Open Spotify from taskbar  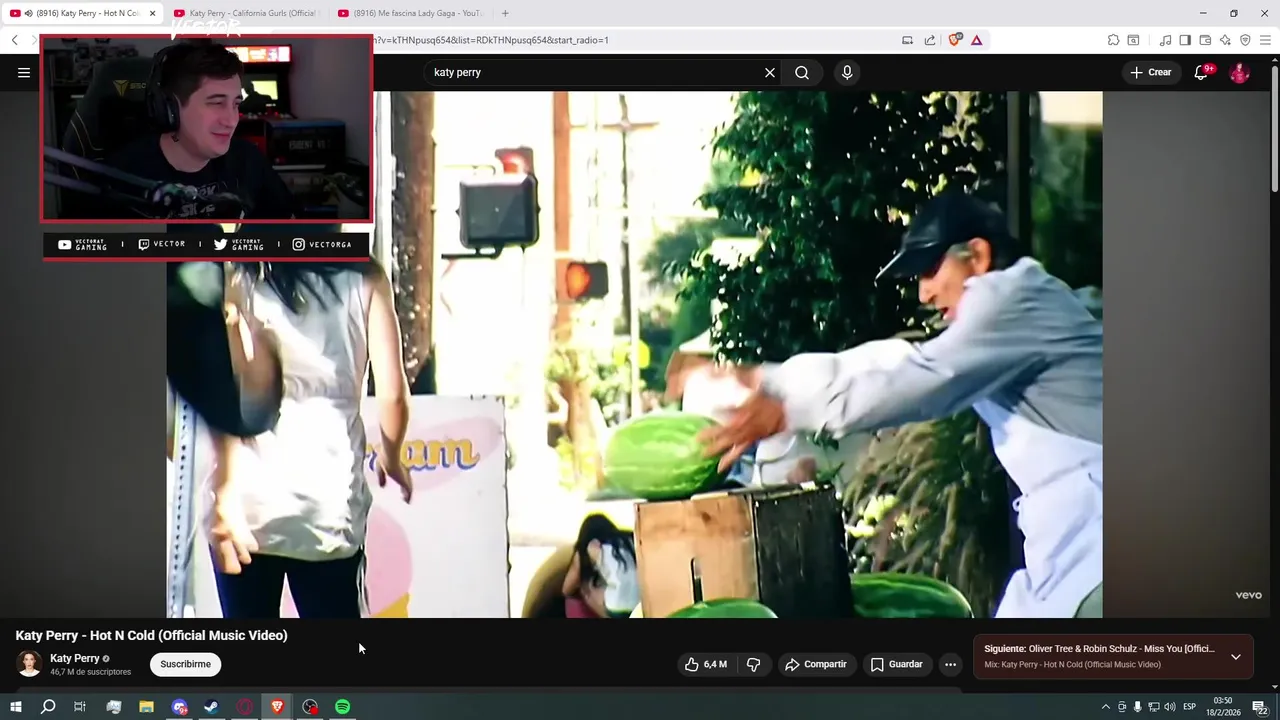(x=343, y=707)
